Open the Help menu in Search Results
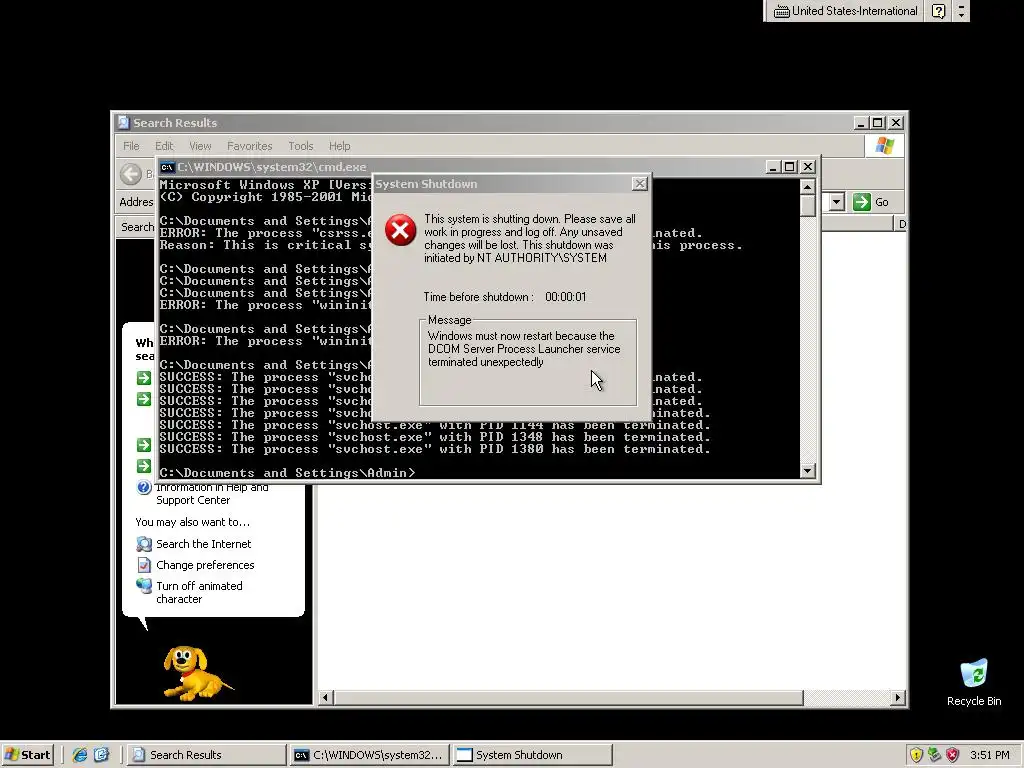1024x768 pixels. point(339,146)
